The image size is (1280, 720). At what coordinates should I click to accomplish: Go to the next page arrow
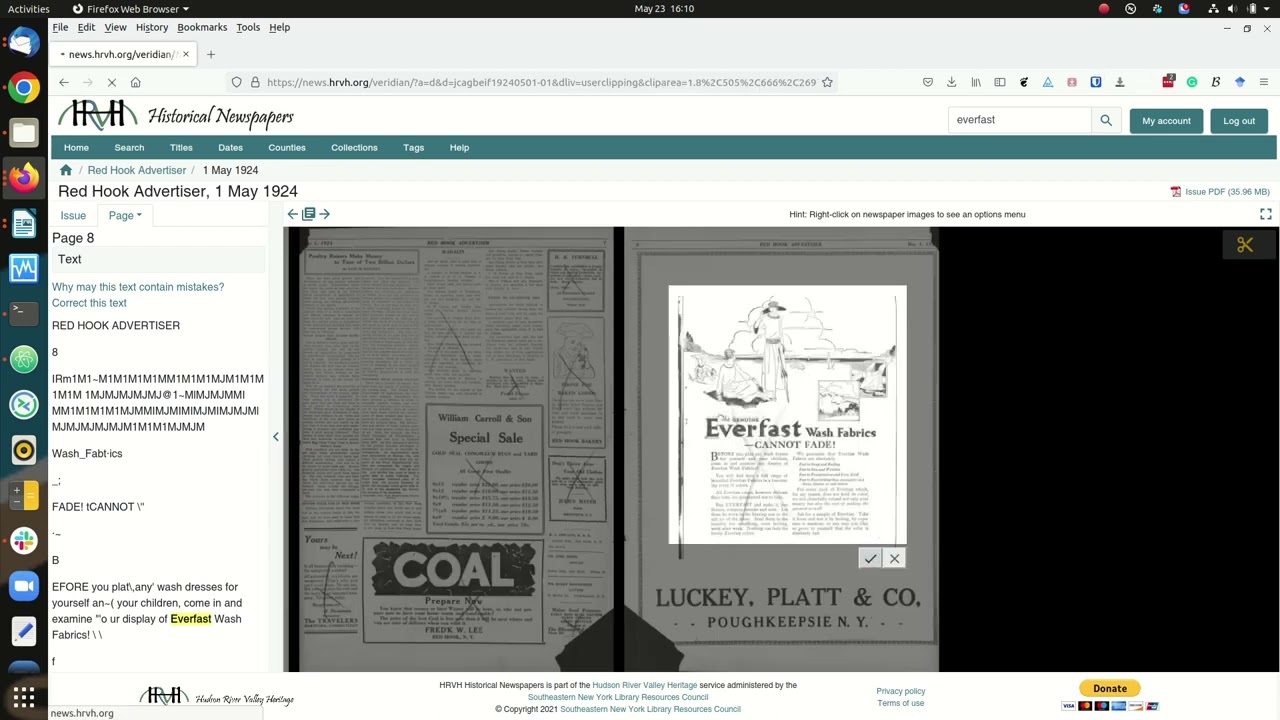pyautogui.click(x=324, y=214)
